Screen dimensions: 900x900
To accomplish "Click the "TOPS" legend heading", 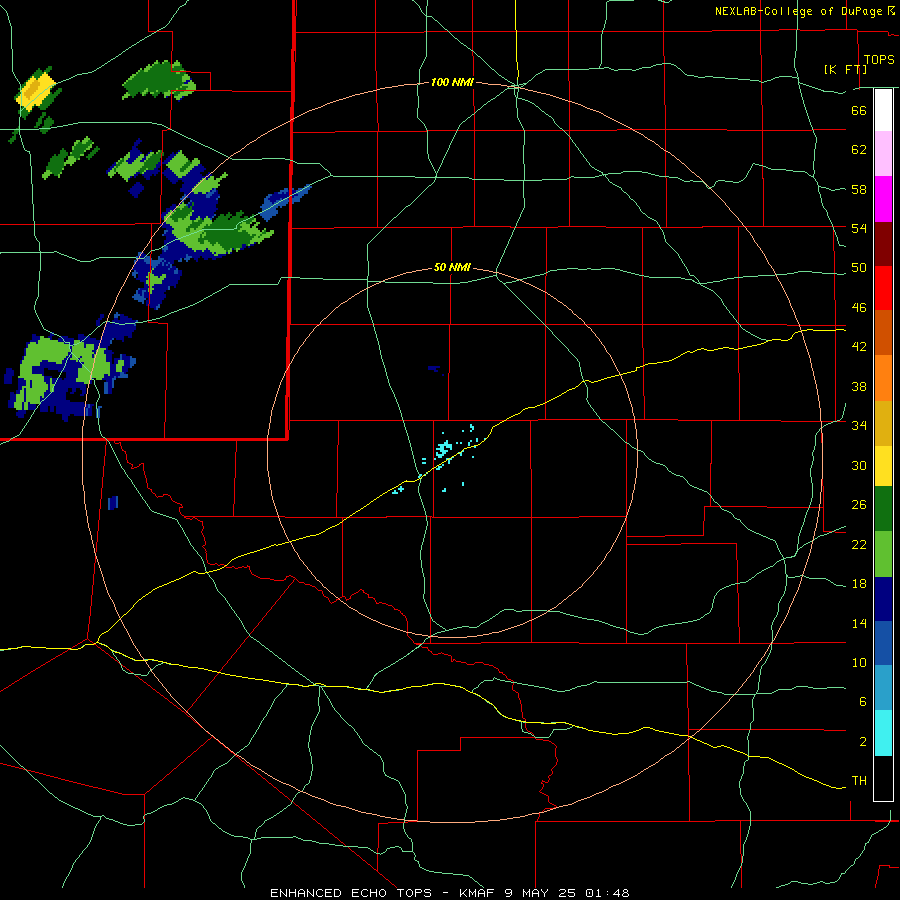I will click(x=879, y=59).
